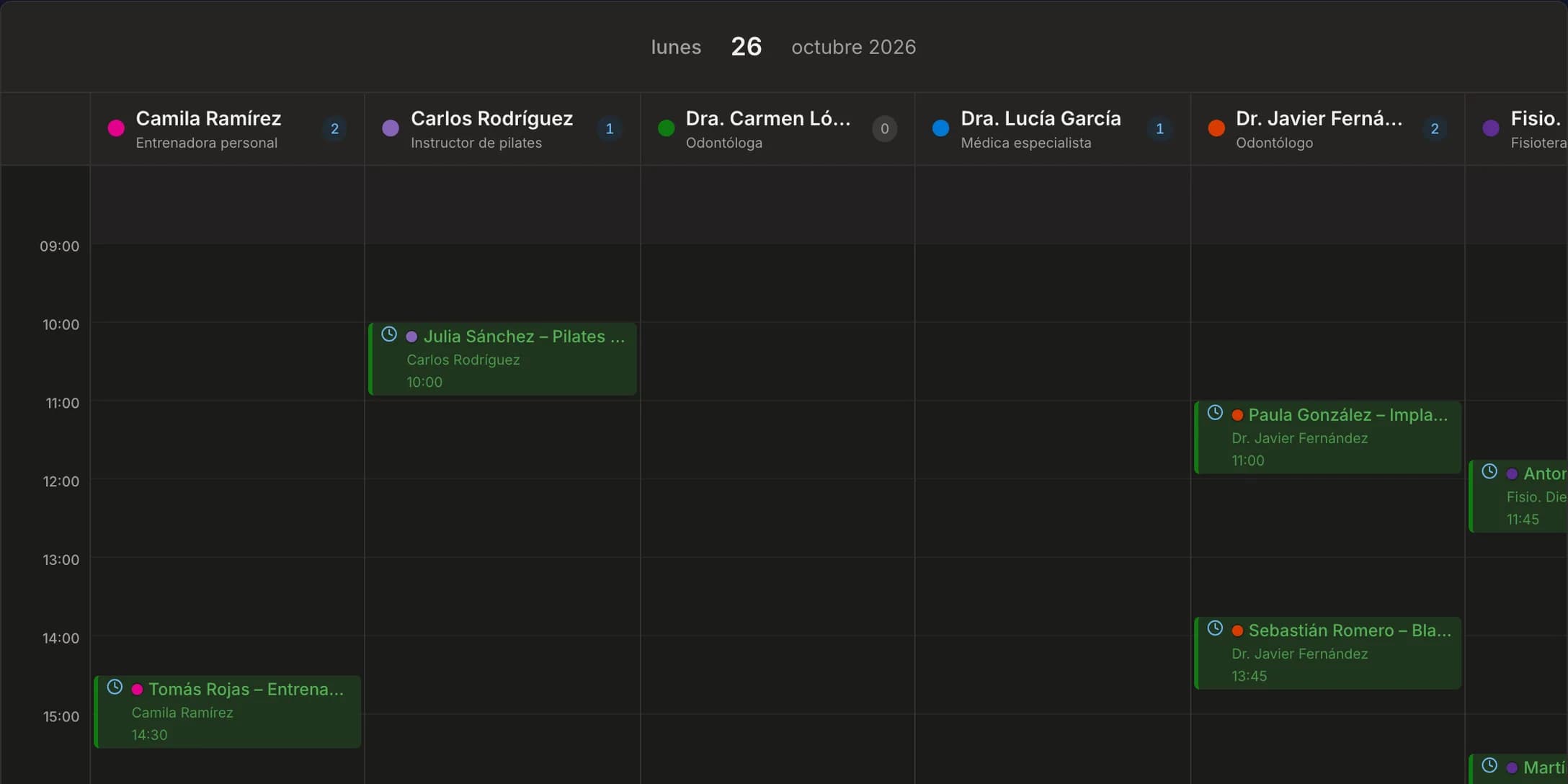Click 'Entrenadora personal' subtitle
Screen dimensions: 1568x784
[206, 143]
